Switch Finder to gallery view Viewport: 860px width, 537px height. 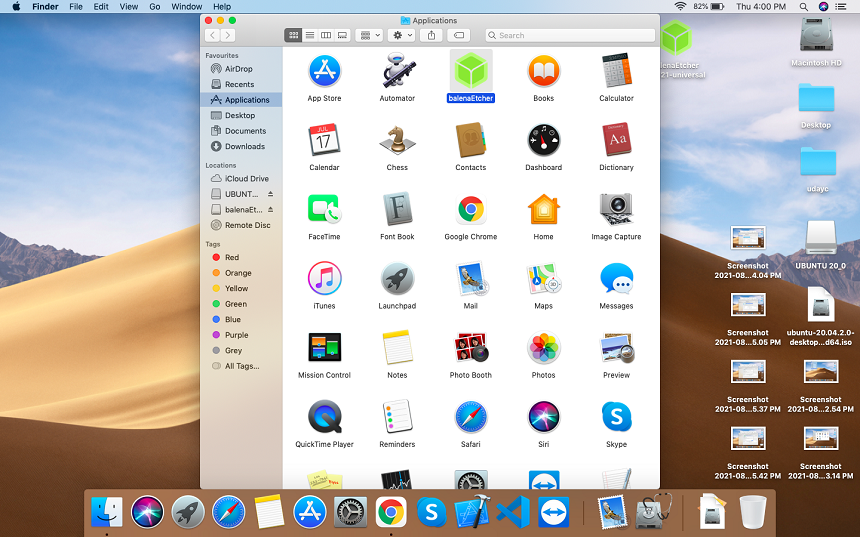tap(342, 35)
